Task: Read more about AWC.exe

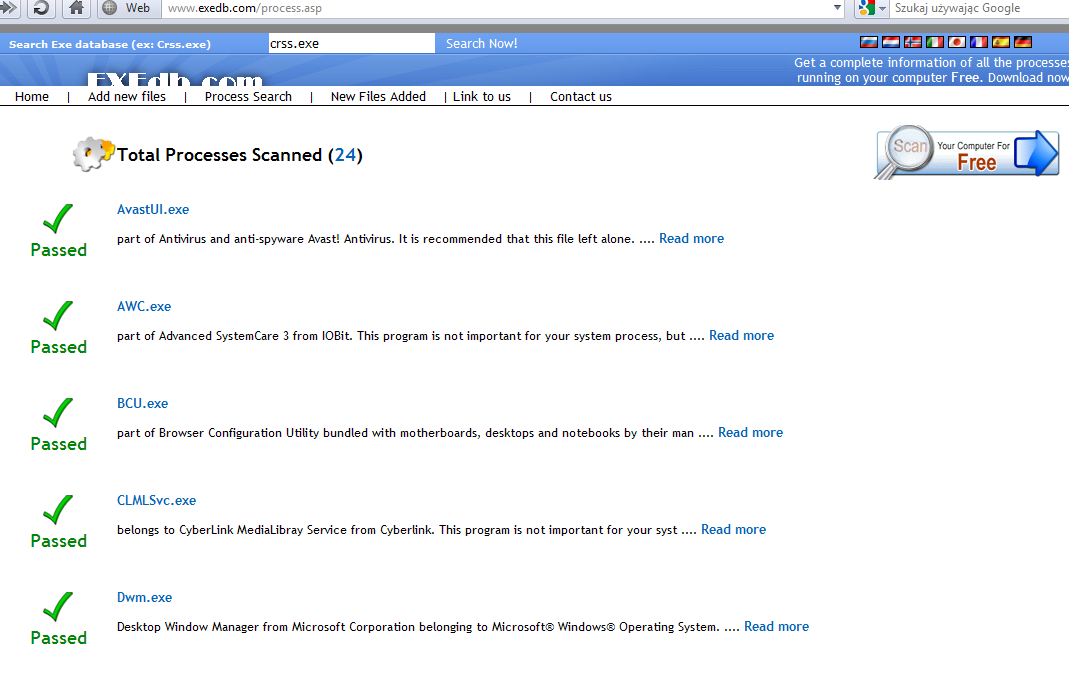Action: coord(741,335)
